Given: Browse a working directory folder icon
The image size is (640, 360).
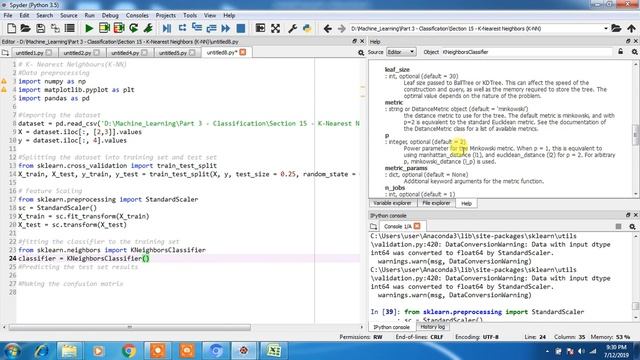Looking at the screenshot, I should (x=616, y=29).
